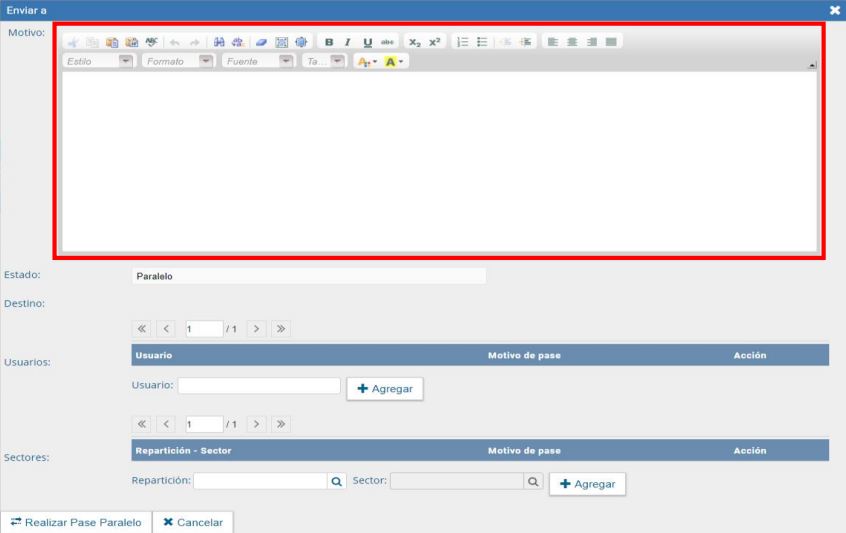Viewport: 846px width, 533px height.
Task: Apply underline formatting
Action: (368, 42)
